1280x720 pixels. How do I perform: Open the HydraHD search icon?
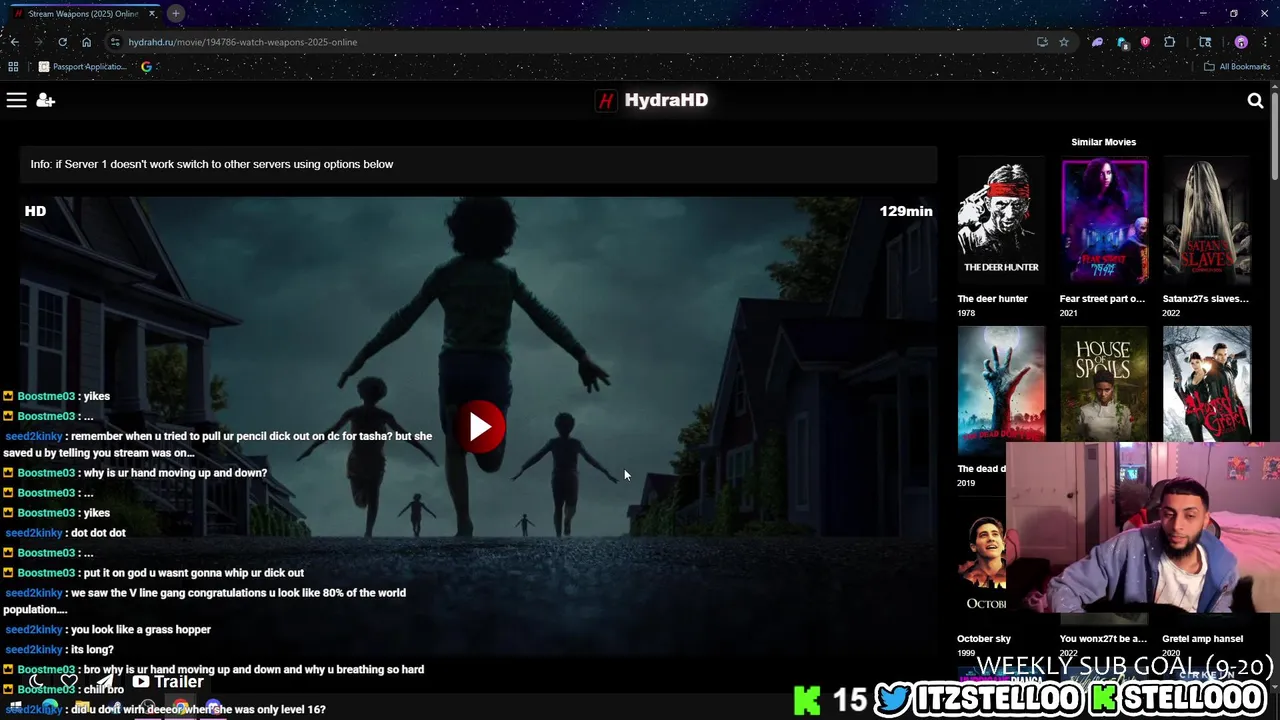click(x=1255, y=100)
